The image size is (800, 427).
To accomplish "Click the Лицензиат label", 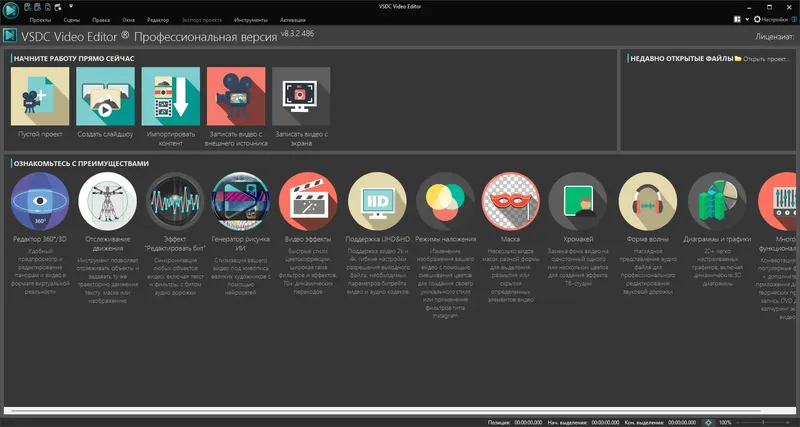I will (774, 37).
